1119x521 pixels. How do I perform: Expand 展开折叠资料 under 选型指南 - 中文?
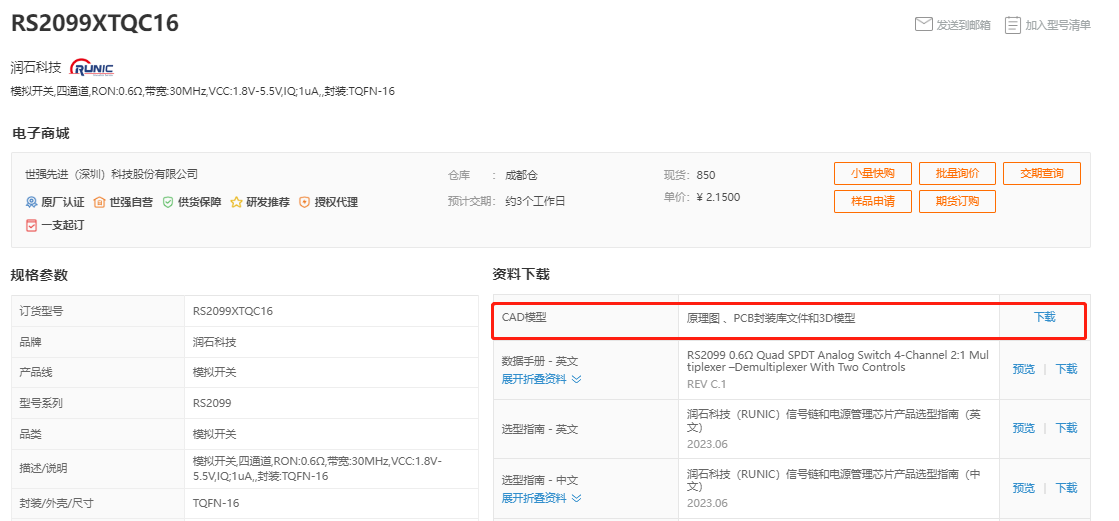(542, 497)
